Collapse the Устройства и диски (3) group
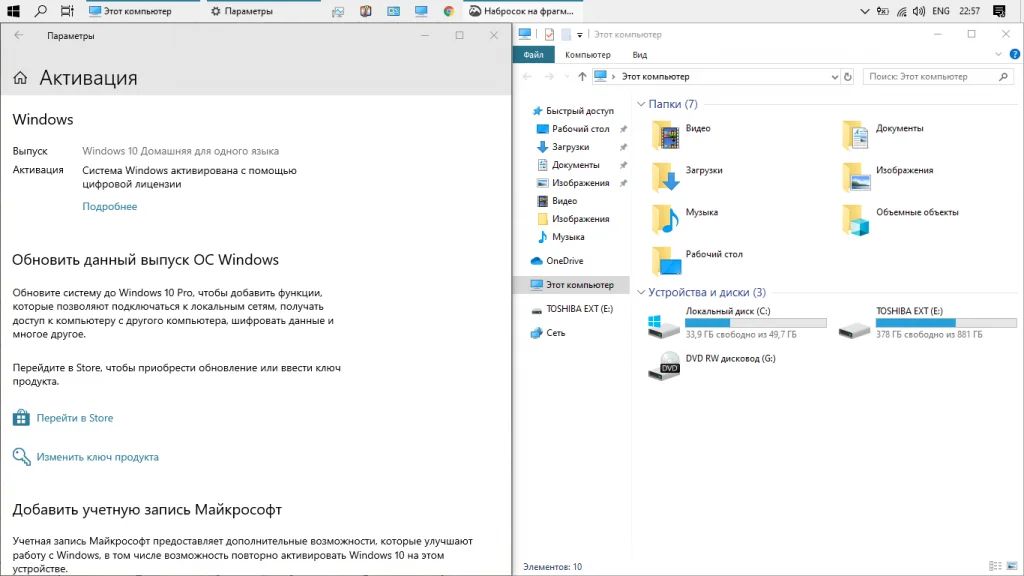The image size is (1024, 576). (641, 293)
